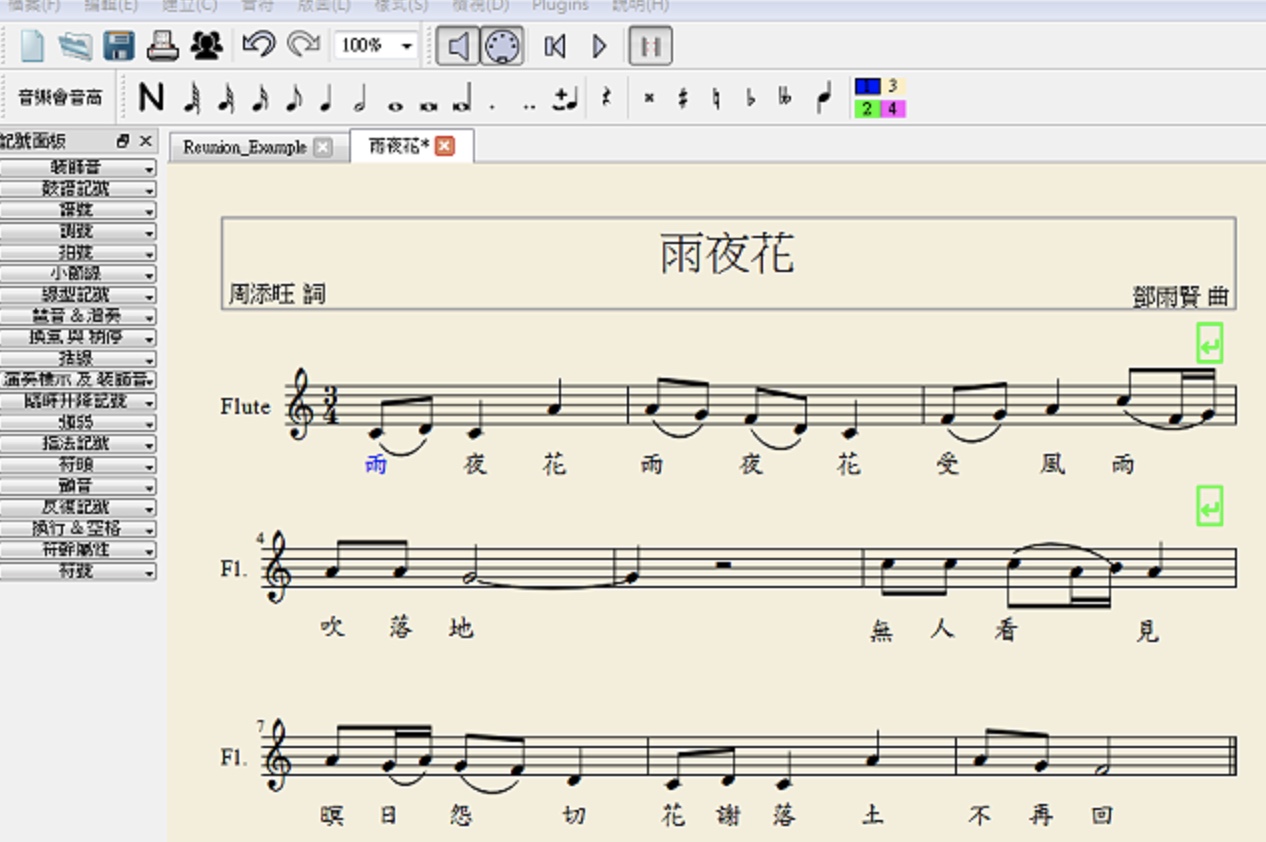Switch to the Reunion_Example tab

pos(245,147)
